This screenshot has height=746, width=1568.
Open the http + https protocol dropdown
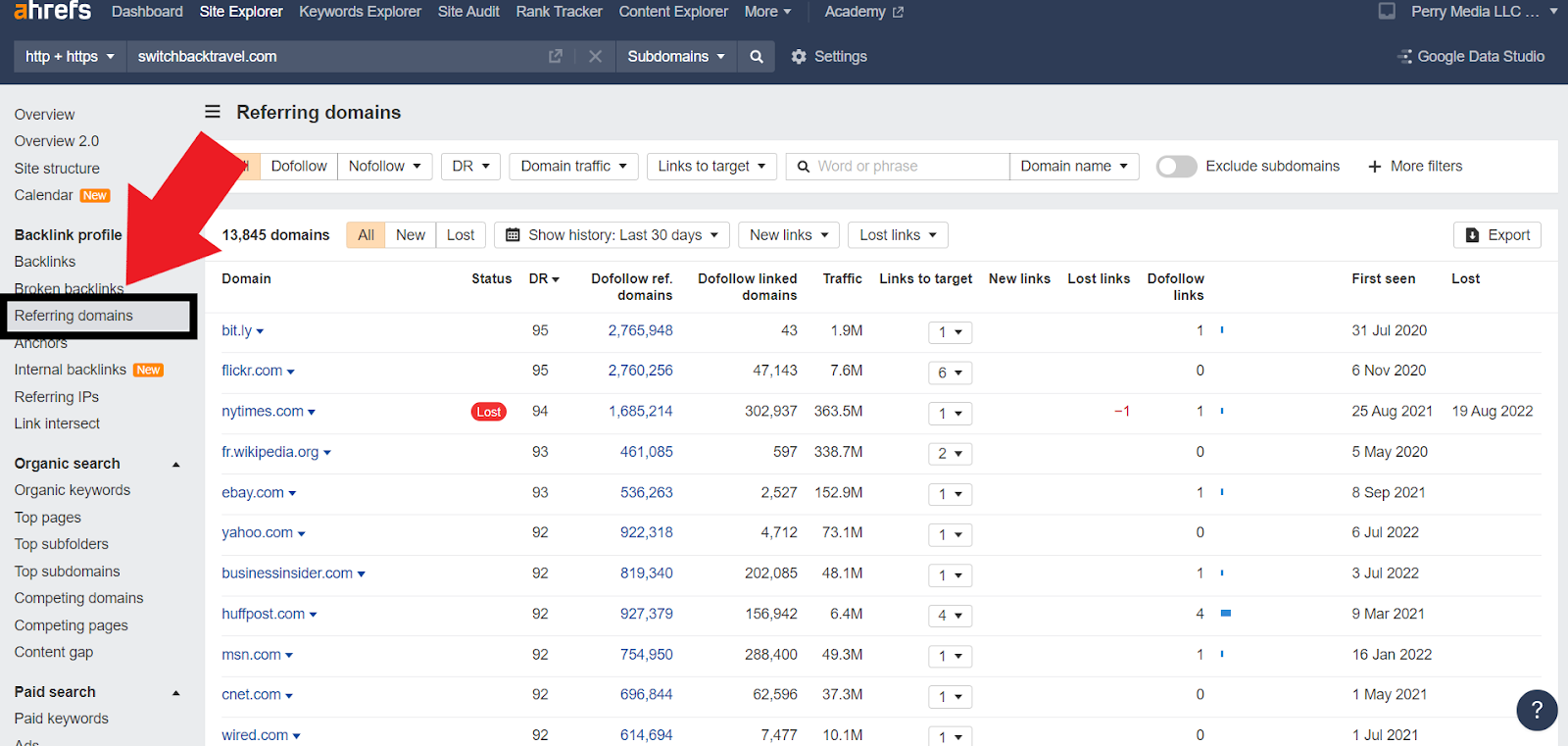pos(70,57)
